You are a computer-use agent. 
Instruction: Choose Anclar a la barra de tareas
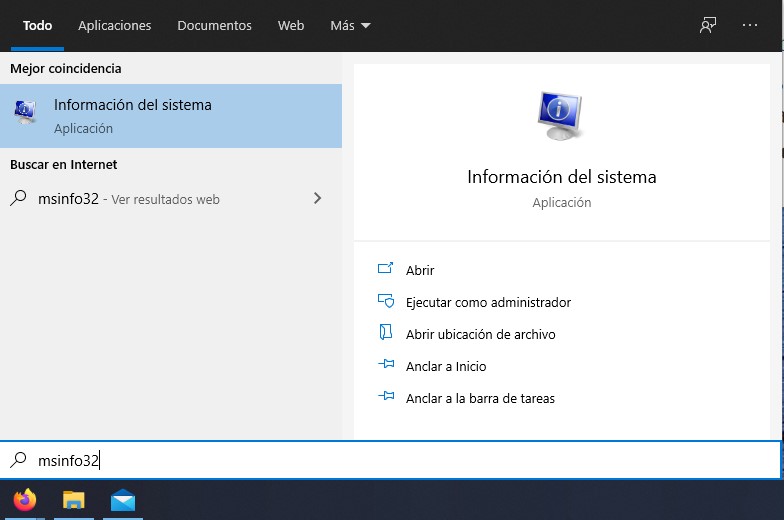tap(480, 398)
